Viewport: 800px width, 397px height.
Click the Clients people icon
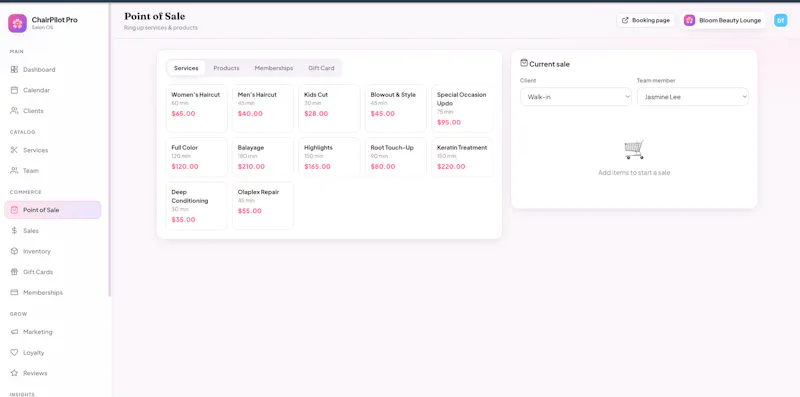(x=14, y=111)
